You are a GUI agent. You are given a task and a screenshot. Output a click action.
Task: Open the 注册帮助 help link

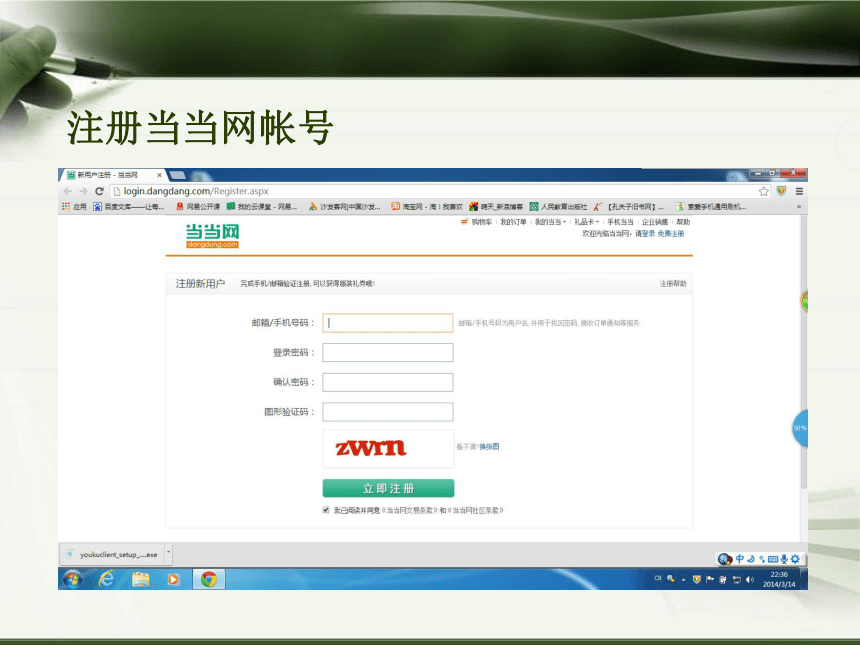tap(673, 284)
